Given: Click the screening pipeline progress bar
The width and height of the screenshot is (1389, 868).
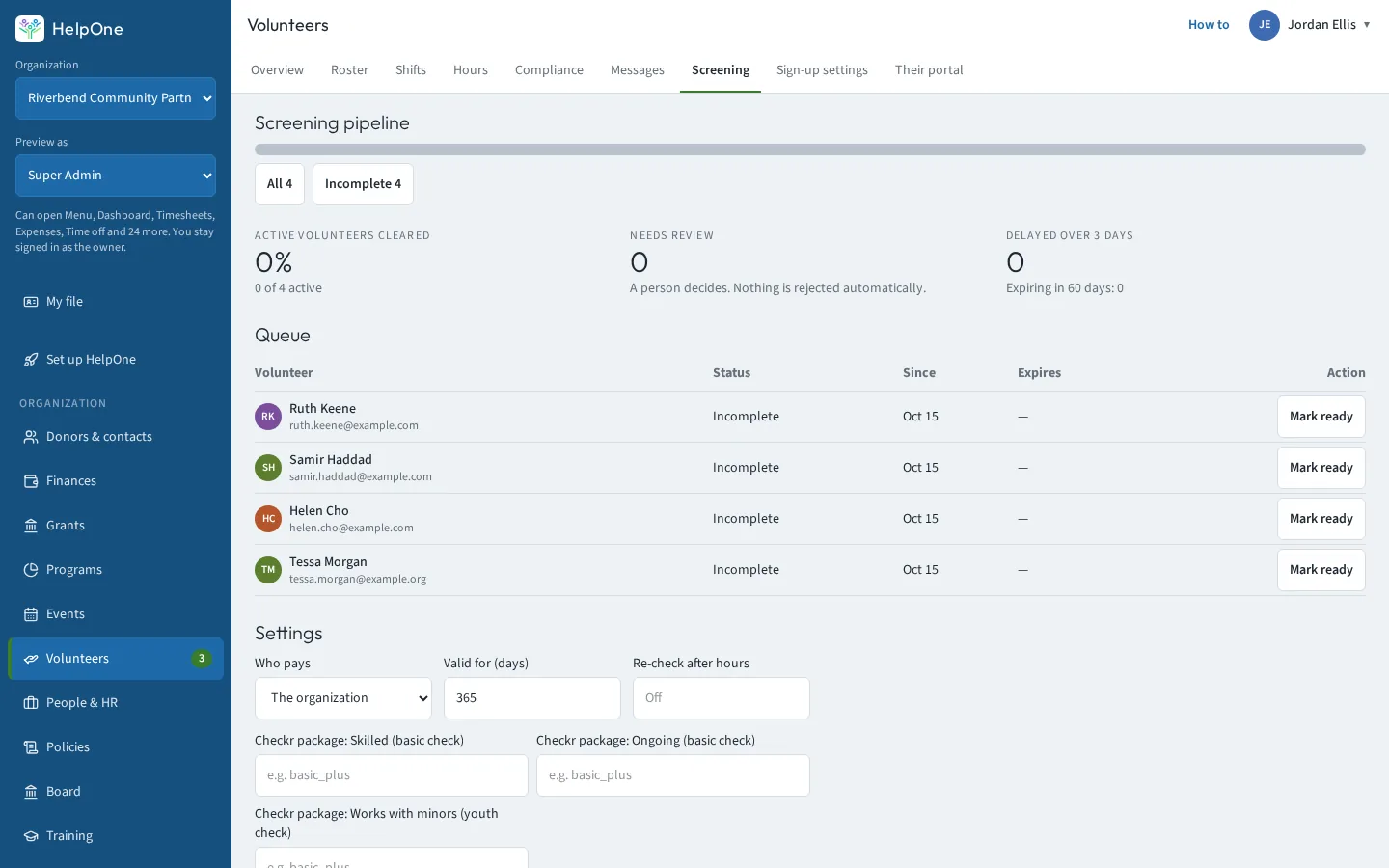Looking at the screenshot, I should 810,149.
